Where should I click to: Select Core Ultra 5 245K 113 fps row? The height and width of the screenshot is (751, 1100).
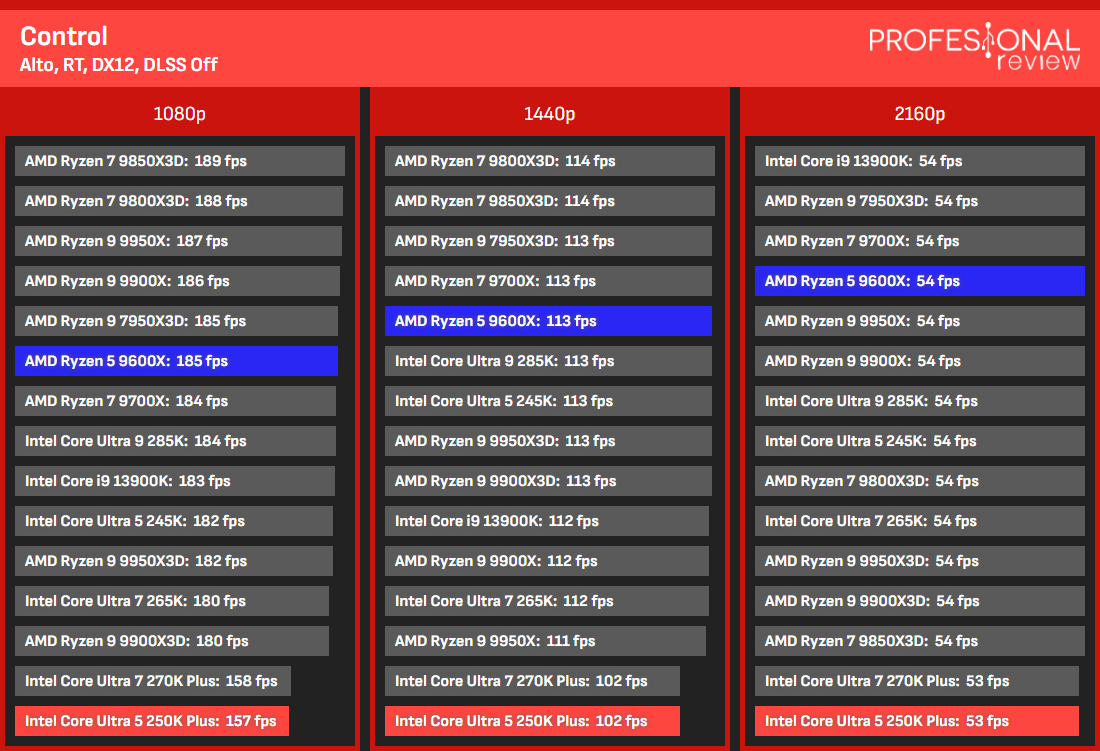click(549, 401)
